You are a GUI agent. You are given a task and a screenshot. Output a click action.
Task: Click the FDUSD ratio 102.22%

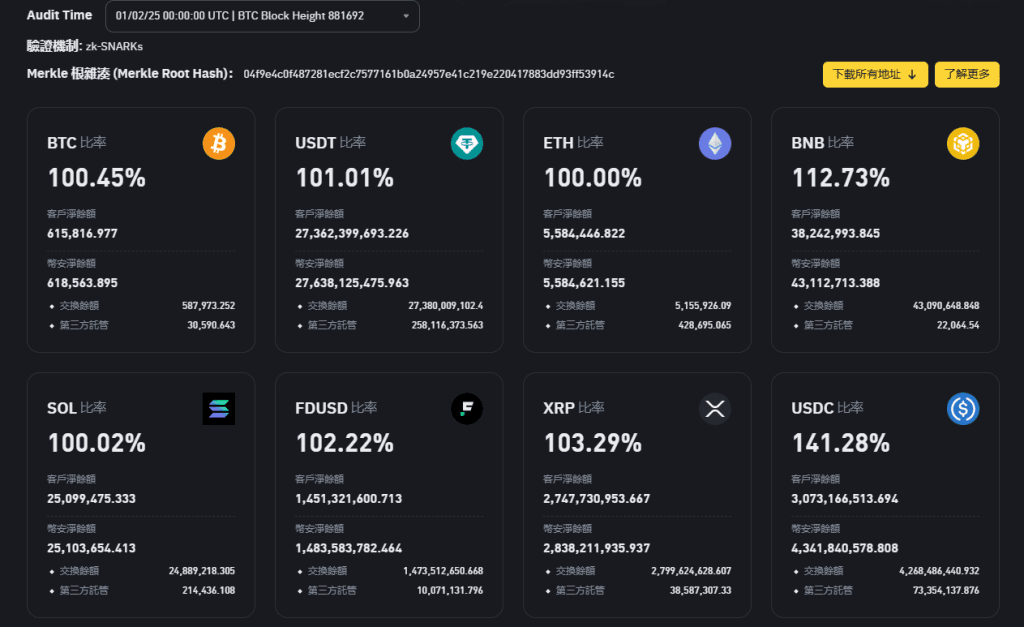pos(345,443)
